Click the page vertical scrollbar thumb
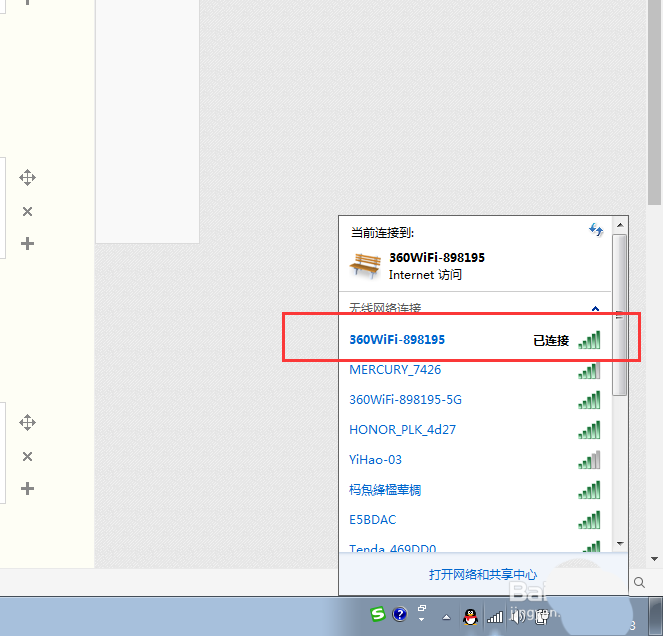 pos(655,101)
